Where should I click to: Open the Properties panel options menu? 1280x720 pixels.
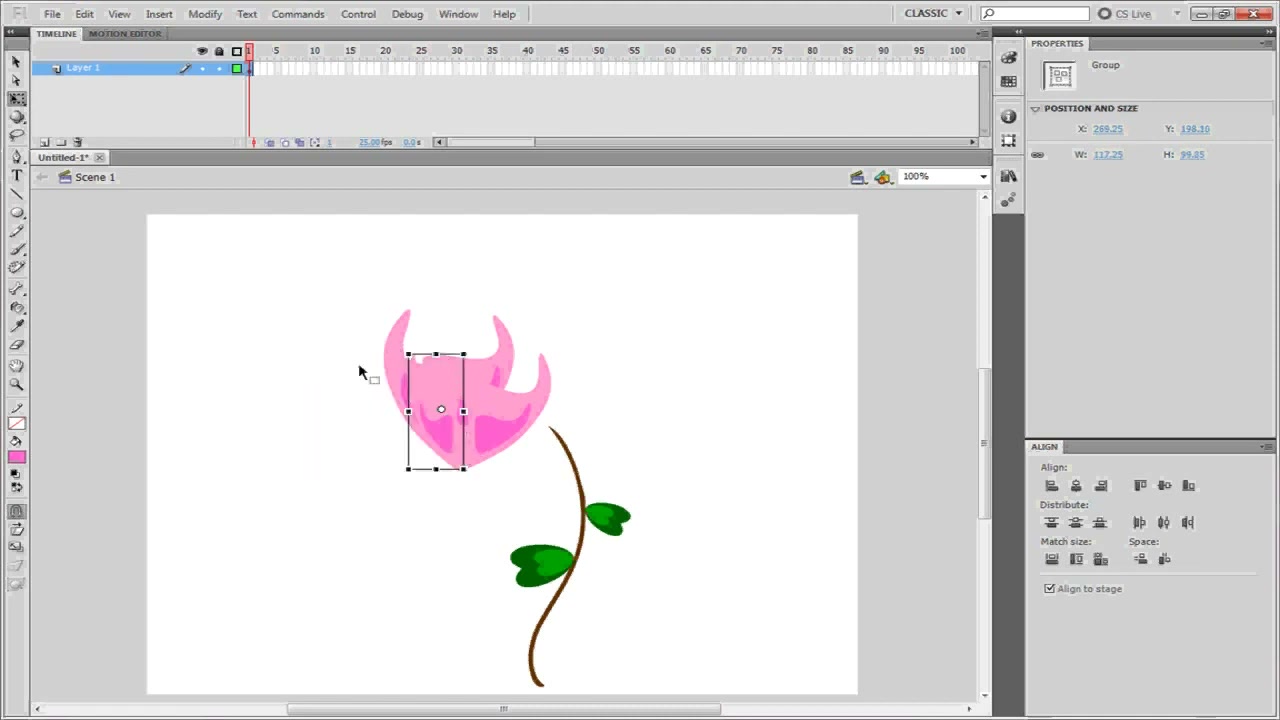[x=1267, y=44]
